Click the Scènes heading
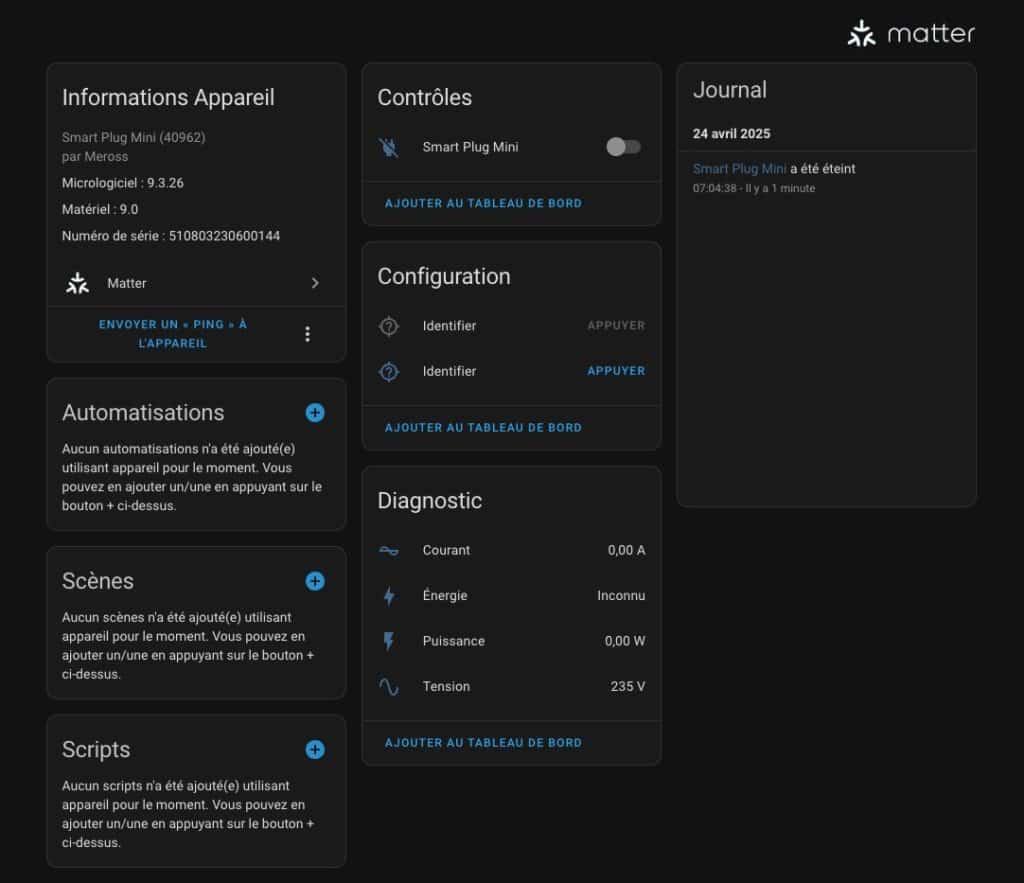1024x883 pixels. coord(98,581)
